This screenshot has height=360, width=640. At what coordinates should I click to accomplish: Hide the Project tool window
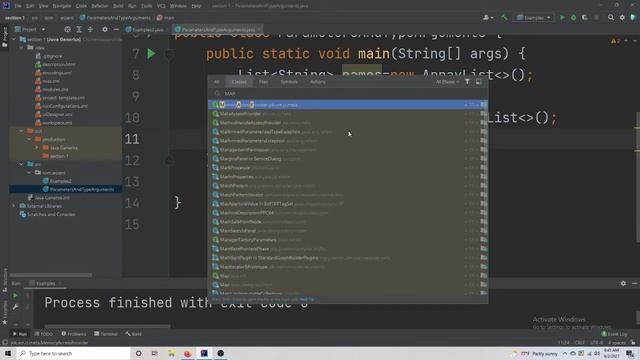[116, 29]
